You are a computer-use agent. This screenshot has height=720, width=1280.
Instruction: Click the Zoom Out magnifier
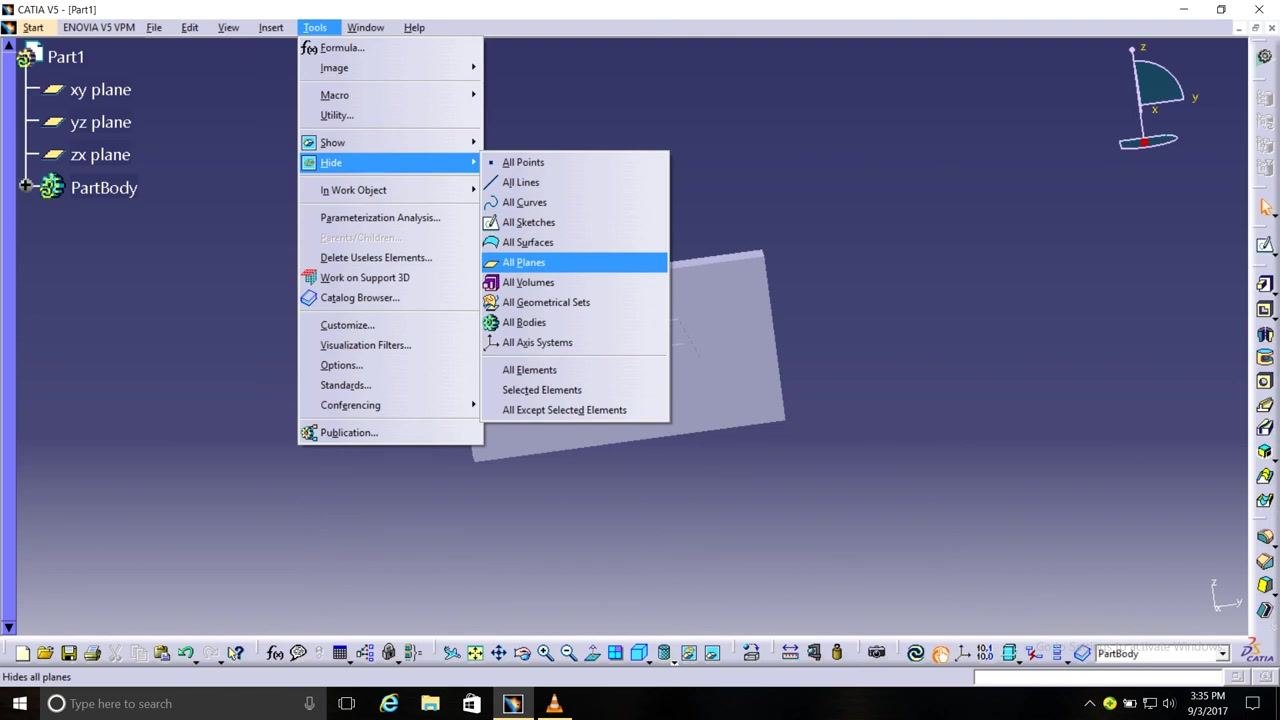(568, 653)
